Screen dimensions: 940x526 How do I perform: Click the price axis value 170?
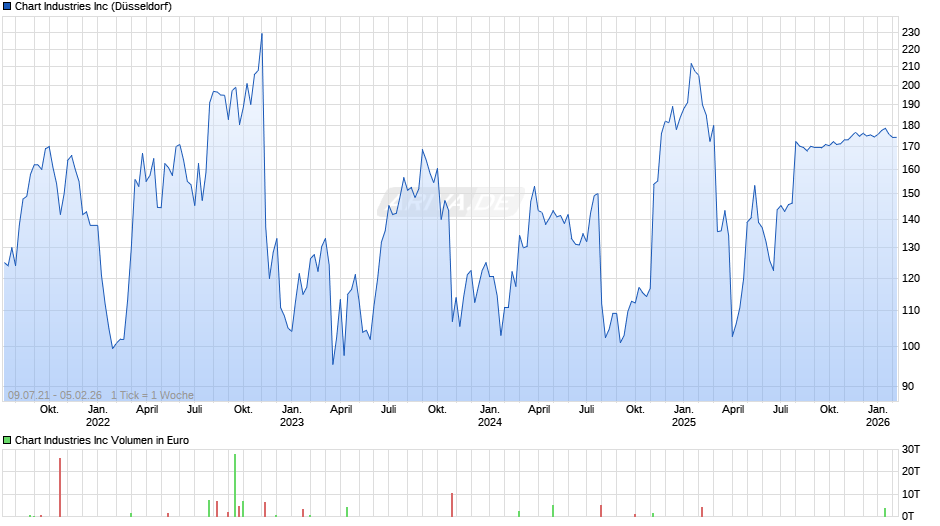point(911,146)
